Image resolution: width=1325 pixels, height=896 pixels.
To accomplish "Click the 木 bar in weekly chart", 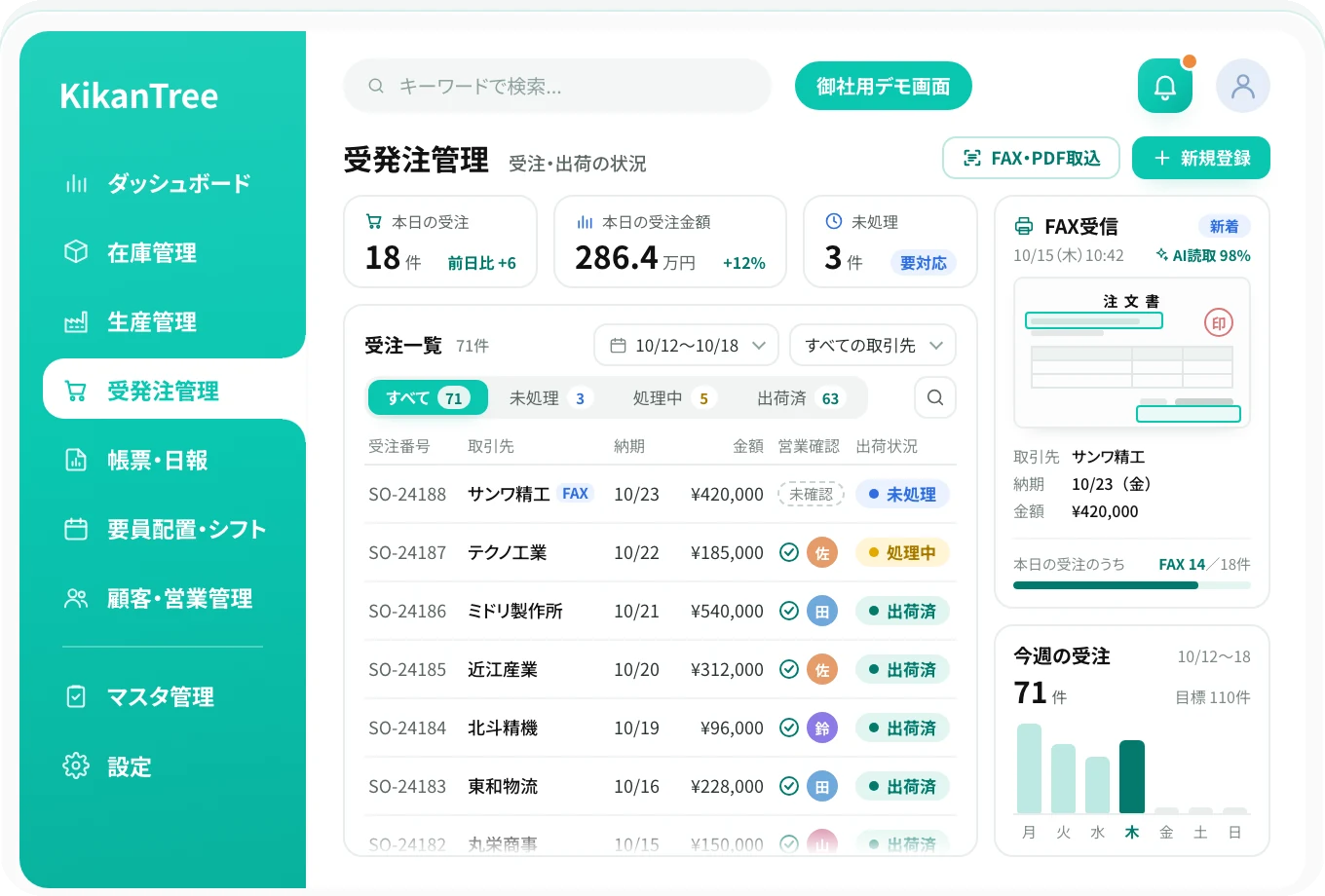I will 1132,776.
